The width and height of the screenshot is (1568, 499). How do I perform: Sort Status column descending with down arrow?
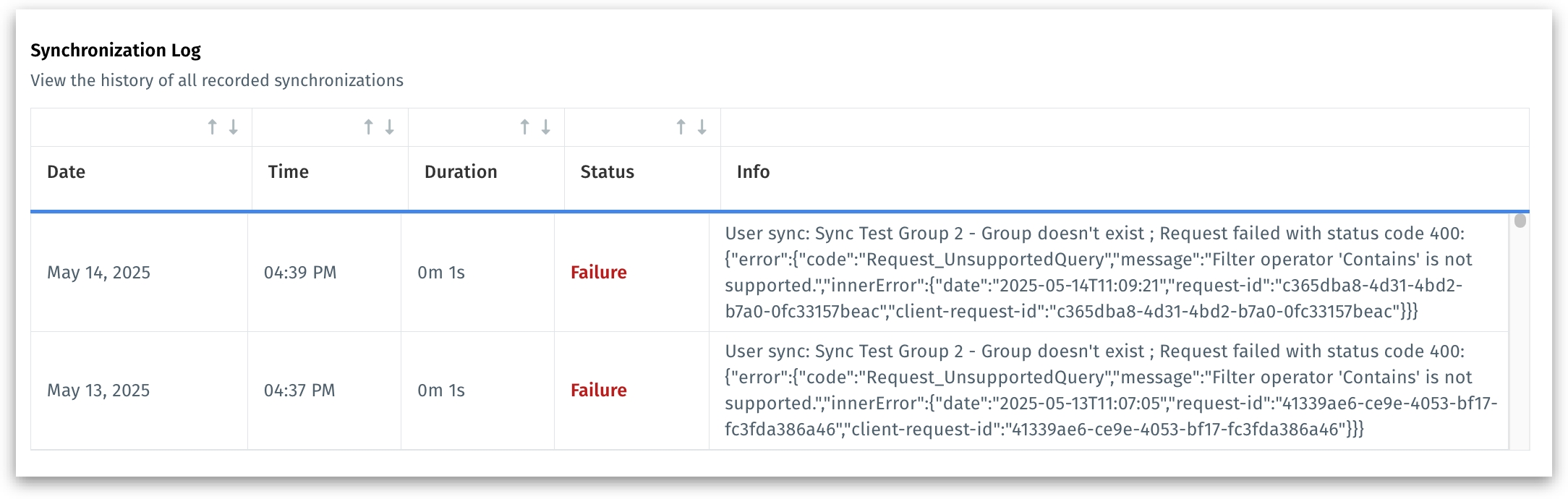click(x=702, y=127)
